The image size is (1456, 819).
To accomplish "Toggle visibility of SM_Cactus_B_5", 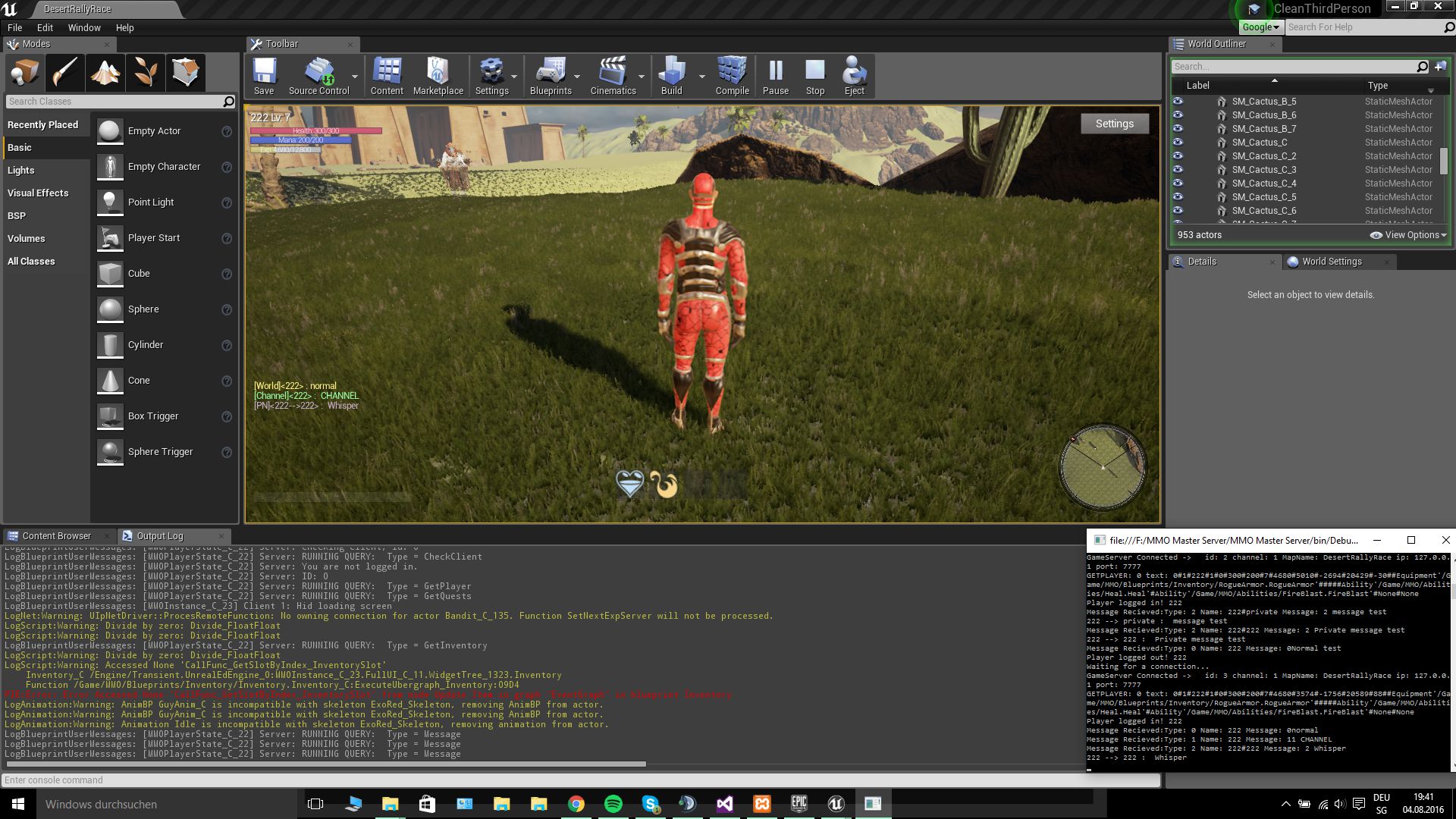I will (1178, 101).
